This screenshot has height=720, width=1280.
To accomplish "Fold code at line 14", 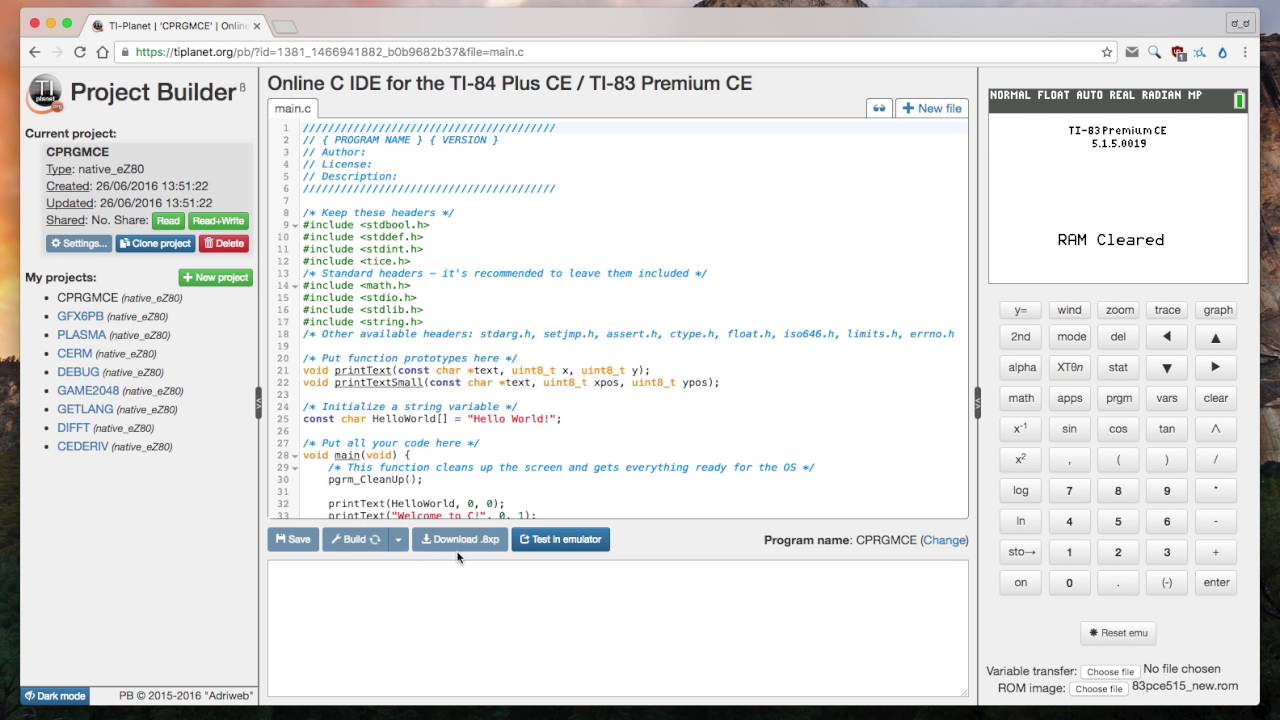I will click(x=295, y=286).
